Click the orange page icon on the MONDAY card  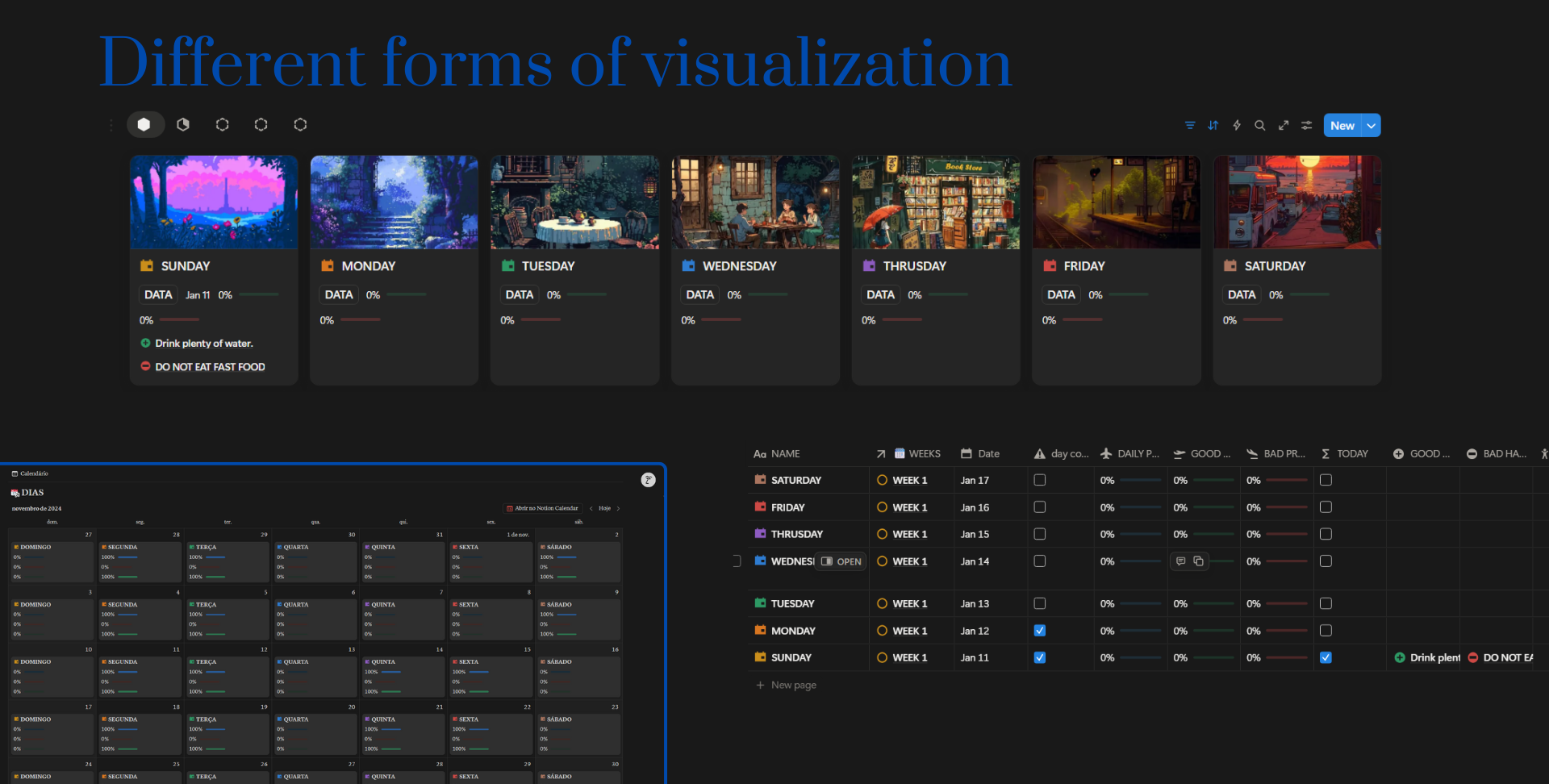(x=328, y=265)
